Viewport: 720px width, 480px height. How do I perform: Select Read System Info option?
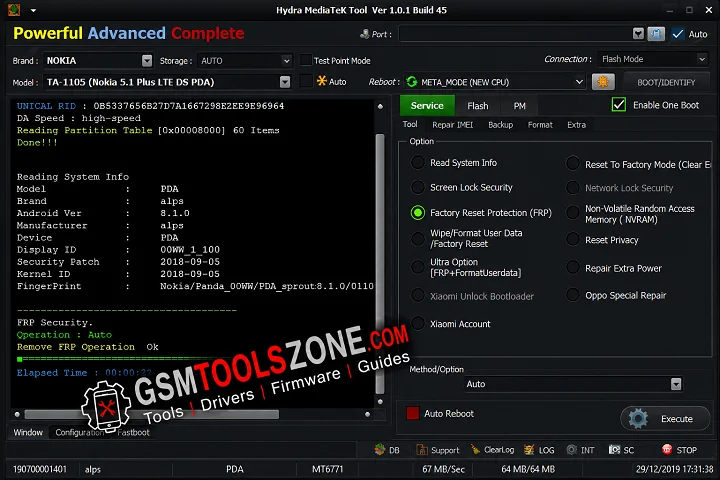pyautogui.click(x=417, y=163)
